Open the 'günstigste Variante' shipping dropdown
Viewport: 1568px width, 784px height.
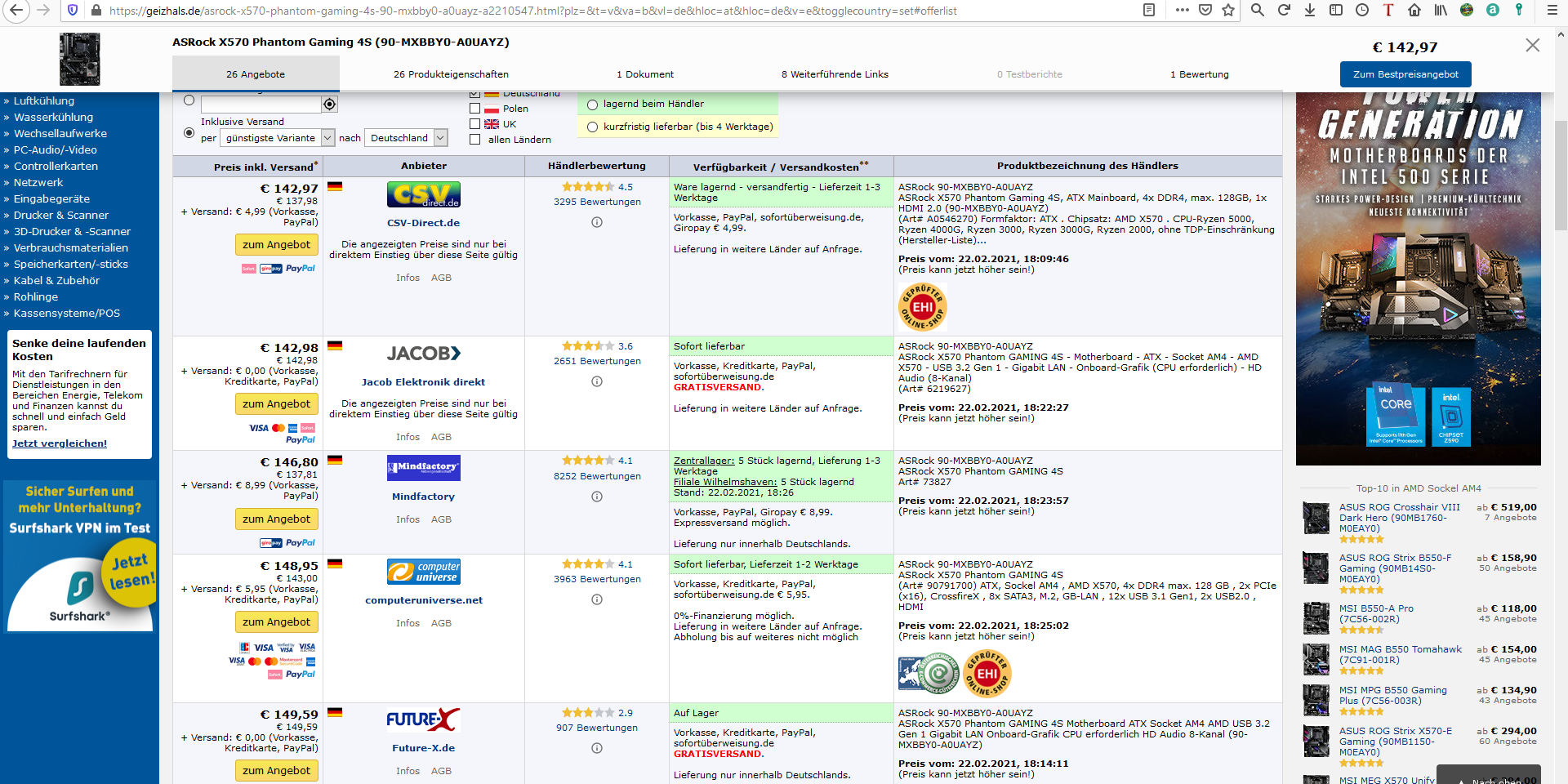click(x=278, y=138)
